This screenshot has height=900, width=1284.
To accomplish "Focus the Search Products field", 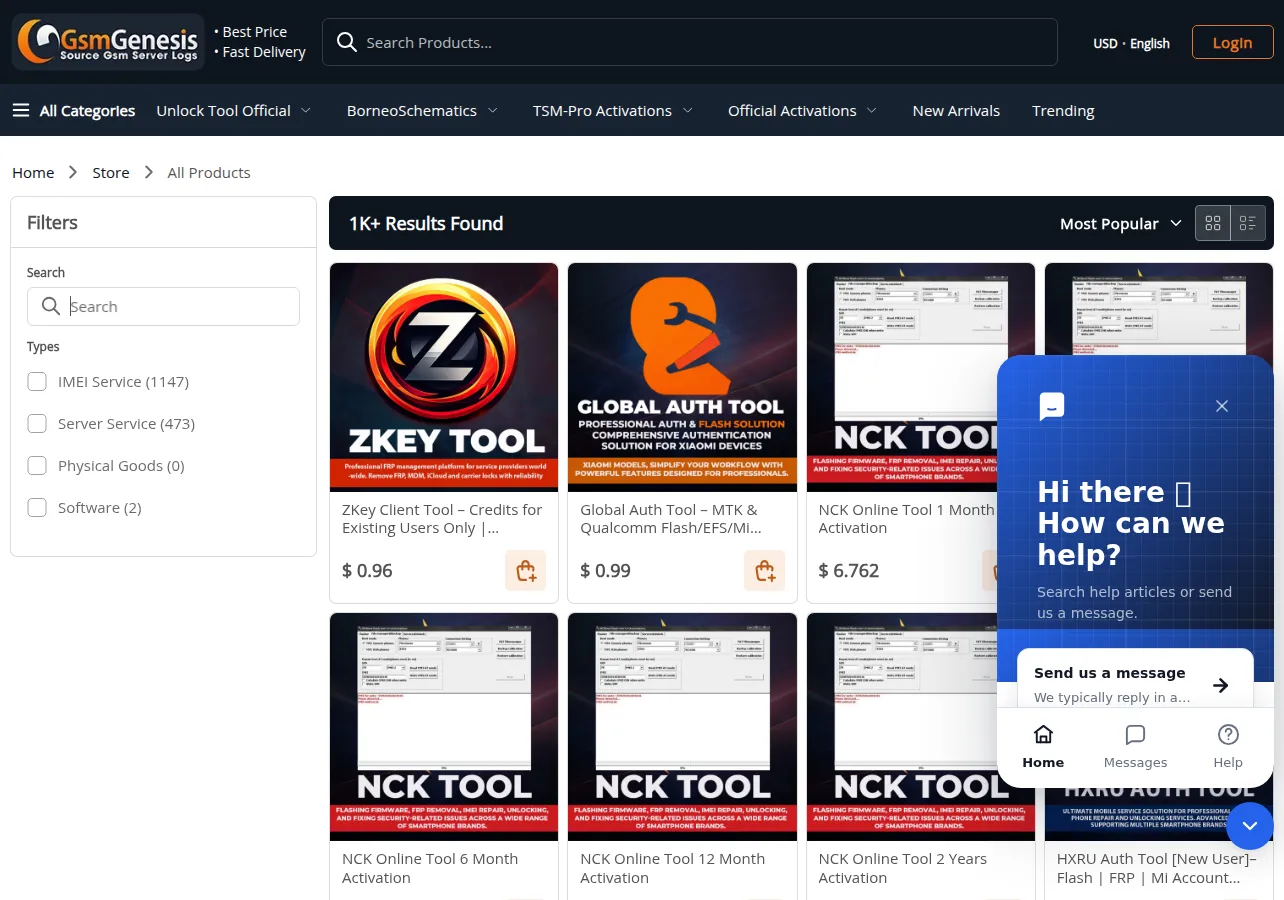I will [x=690, y=42].
